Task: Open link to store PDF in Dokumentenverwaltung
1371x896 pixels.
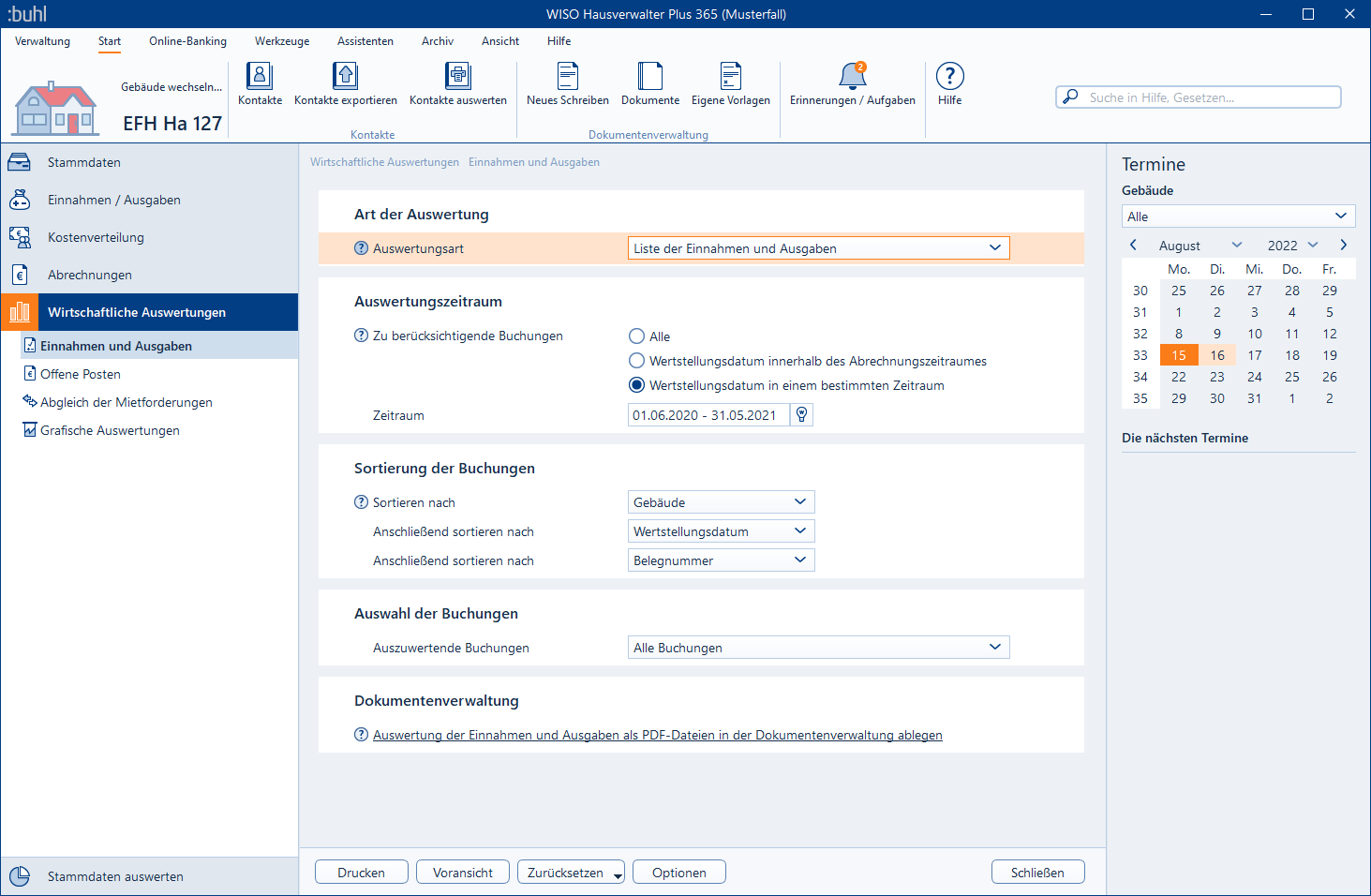Action: 658,735
